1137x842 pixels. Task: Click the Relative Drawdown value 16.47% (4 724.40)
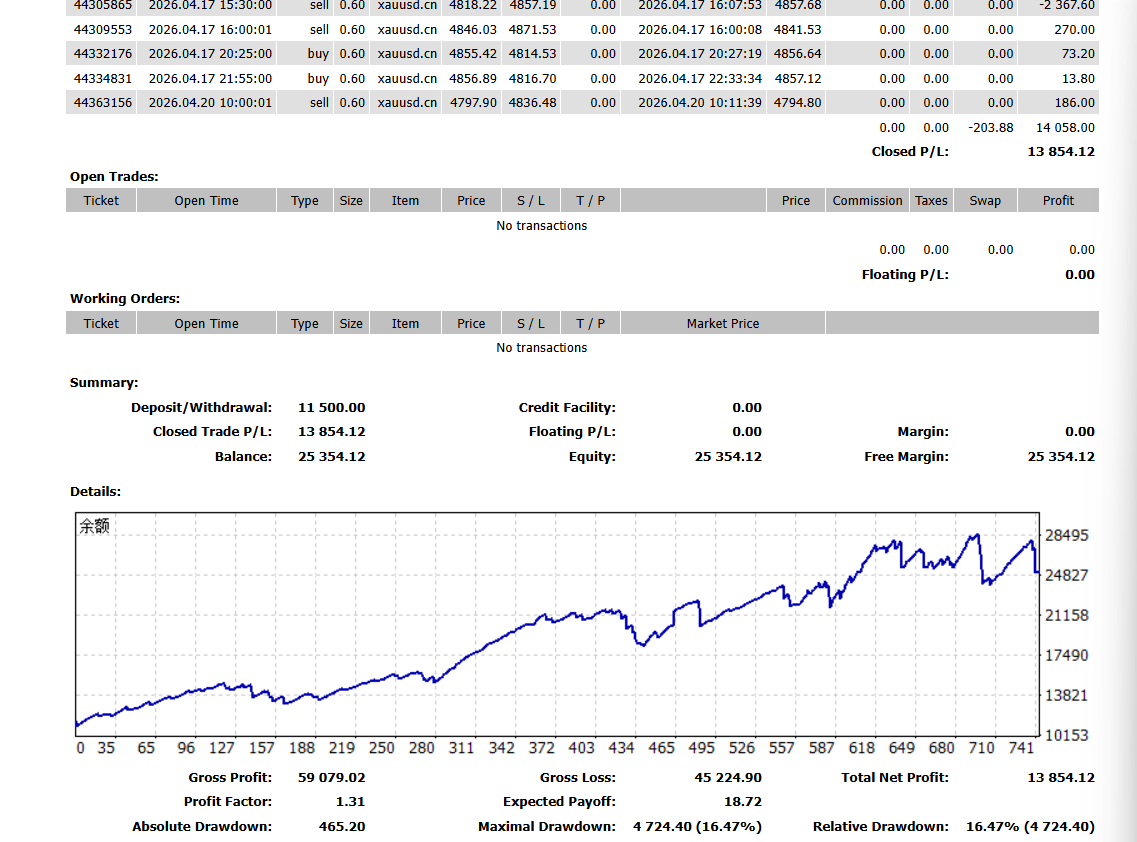pos(1030,826)
